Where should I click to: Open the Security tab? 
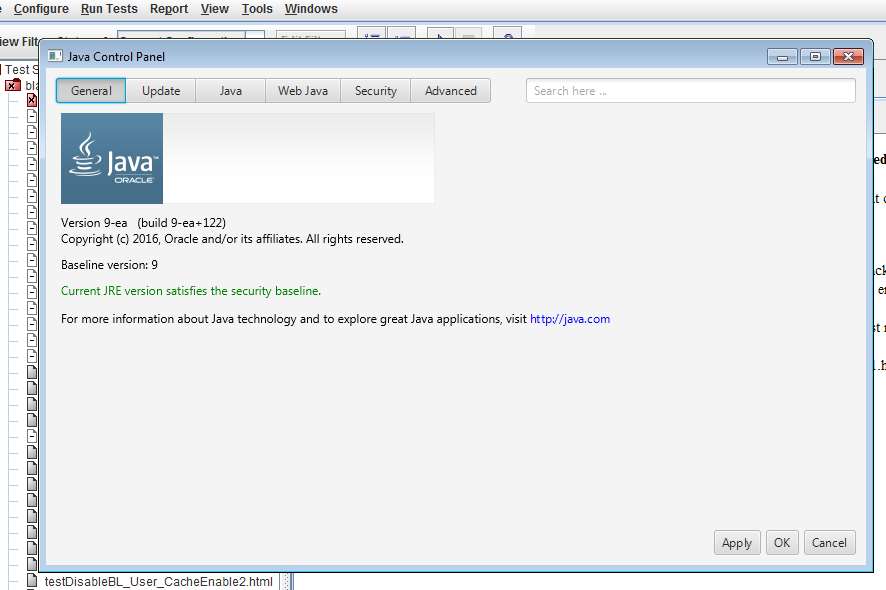click(x=375, y=91)
